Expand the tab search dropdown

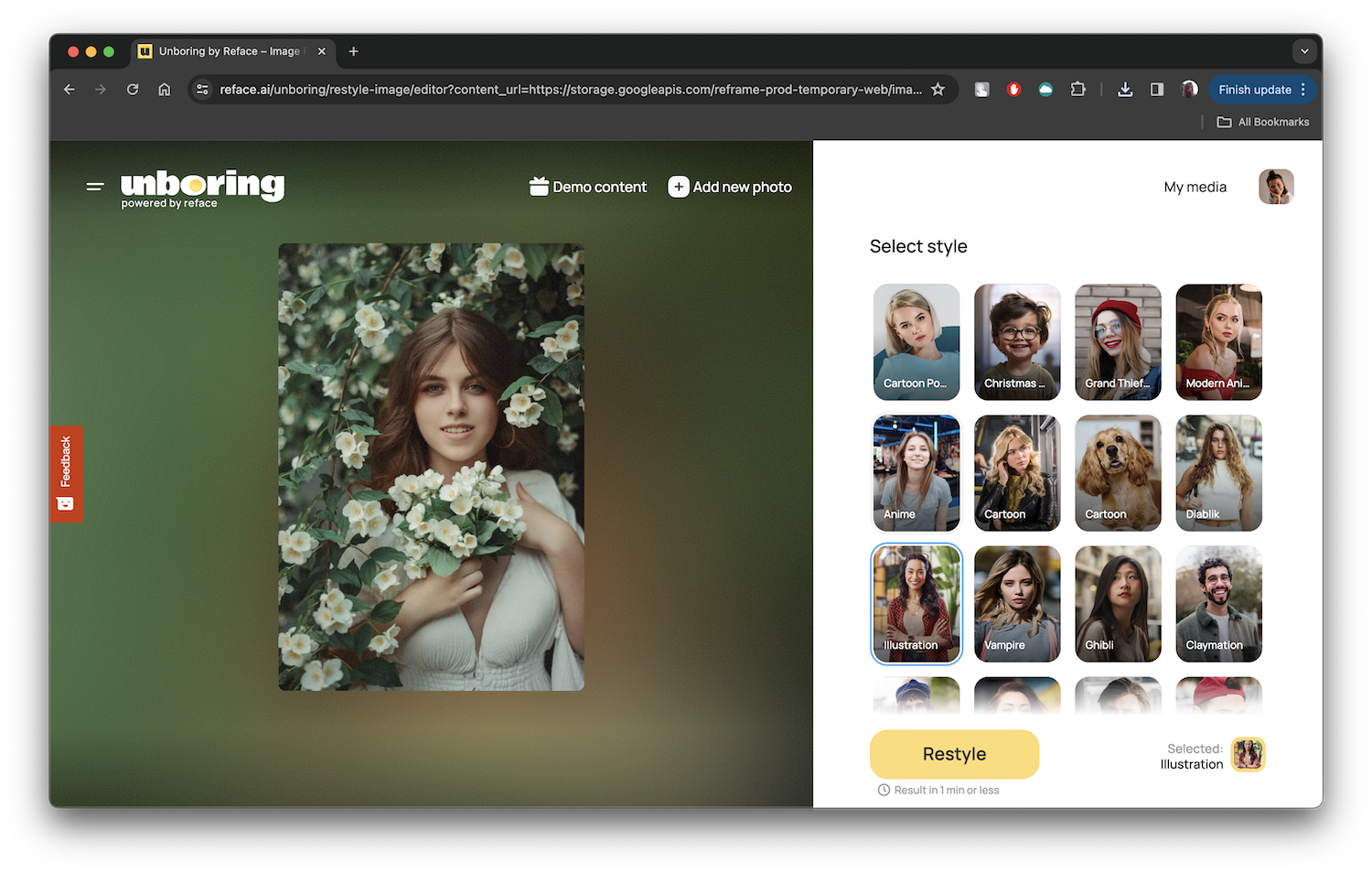tap(1304, 51)
